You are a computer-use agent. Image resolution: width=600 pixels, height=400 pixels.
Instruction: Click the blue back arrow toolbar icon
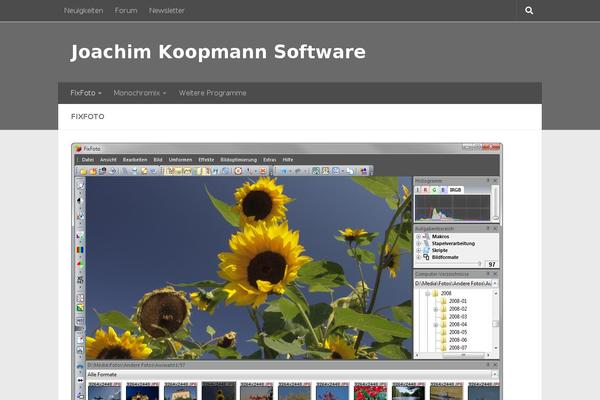[283, 171]
